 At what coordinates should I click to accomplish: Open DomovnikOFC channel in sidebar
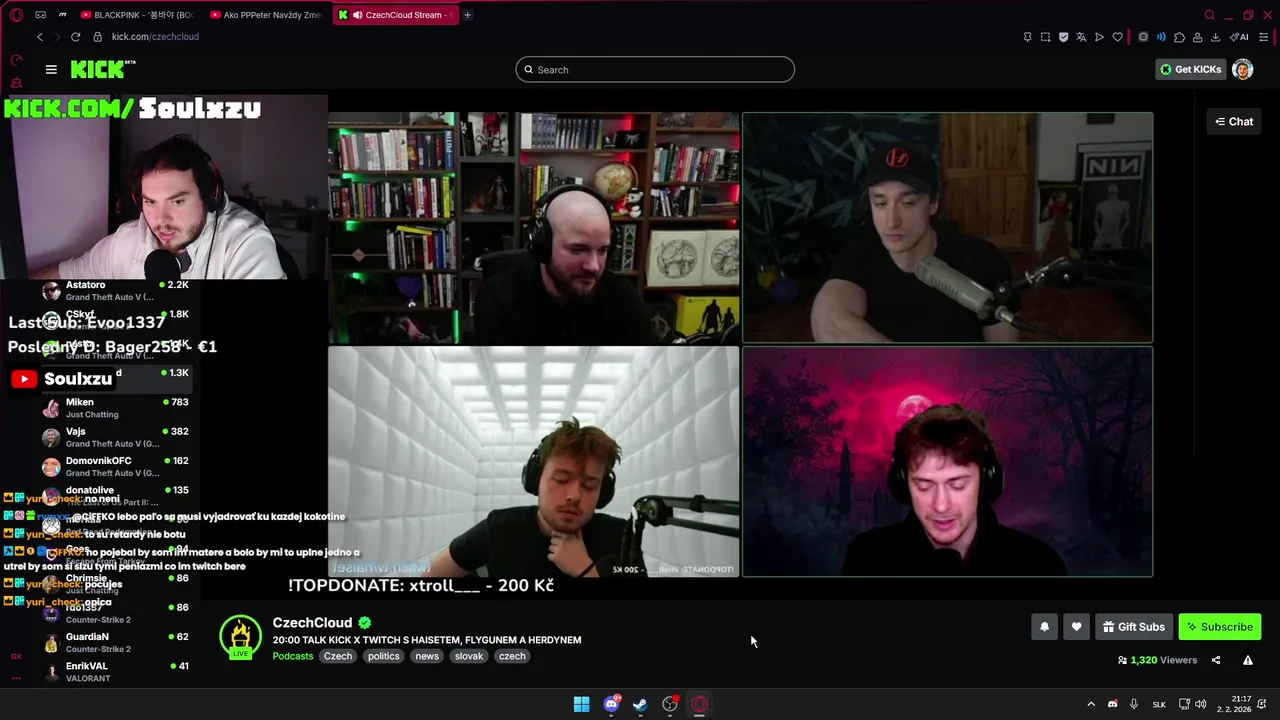click(116, 466)
